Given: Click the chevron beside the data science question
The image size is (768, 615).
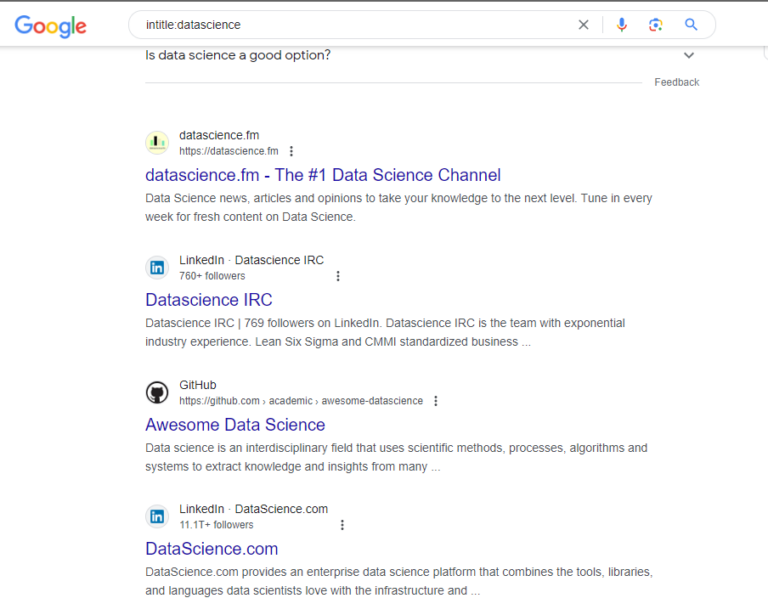Looking at the screenshot, I should pyautogui.click(x=689, y=55).
